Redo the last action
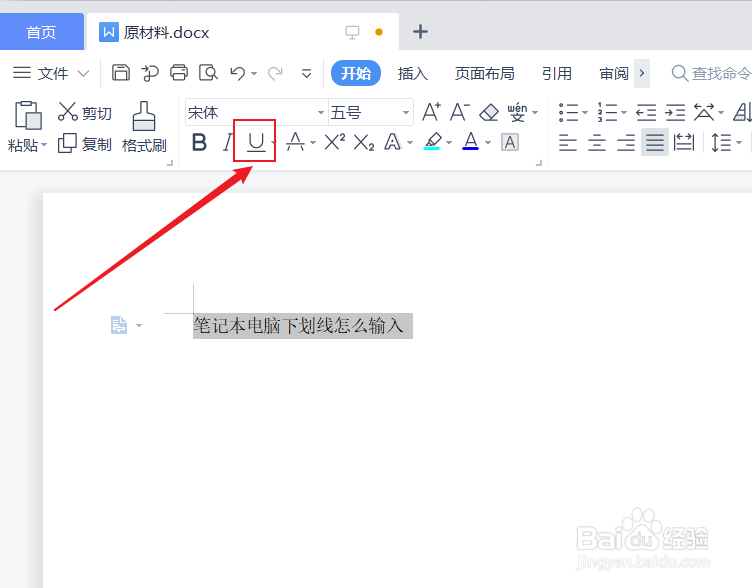 275,73
